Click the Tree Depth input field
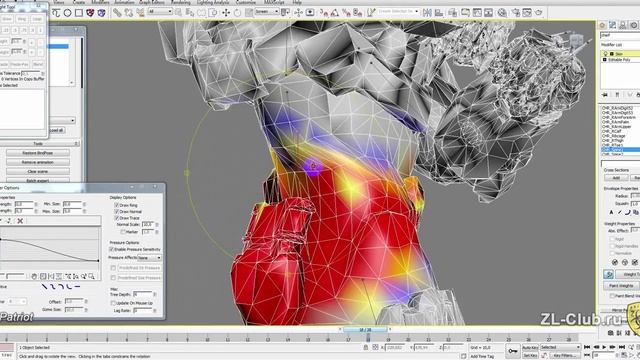 click(x=142, y=294)
